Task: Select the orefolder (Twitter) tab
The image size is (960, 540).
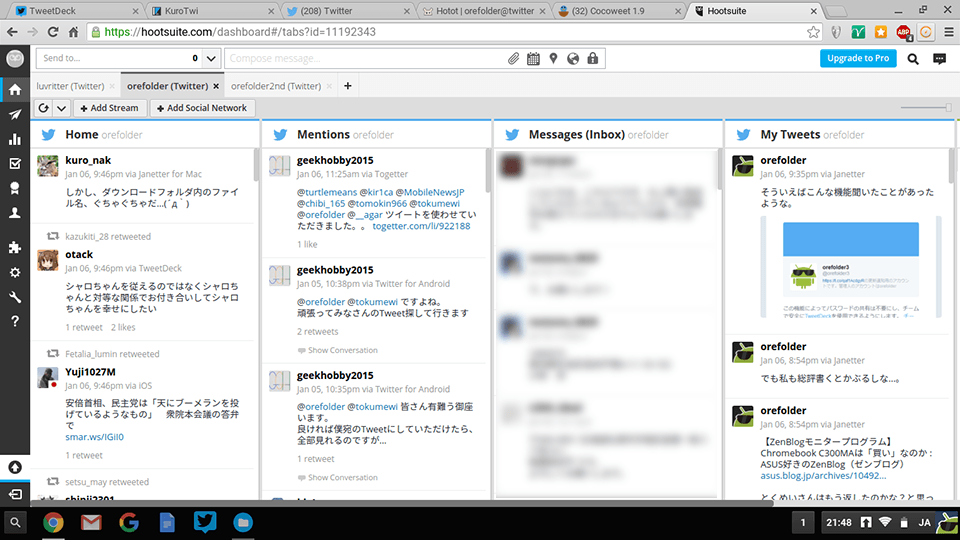Action: click(168, 86)
